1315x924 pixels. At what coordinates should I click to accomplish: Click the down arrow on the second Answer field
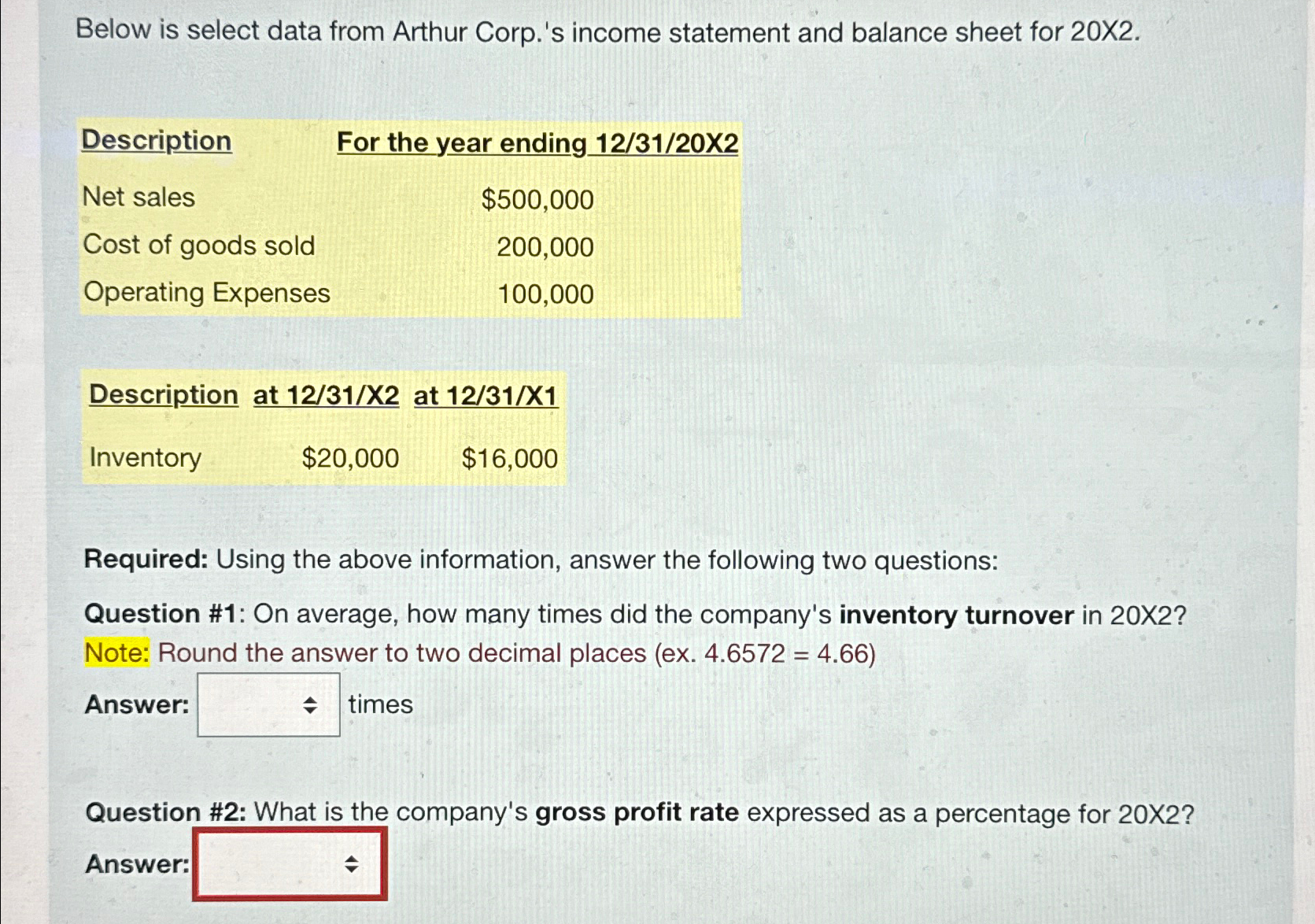click(x=353, y=869)
